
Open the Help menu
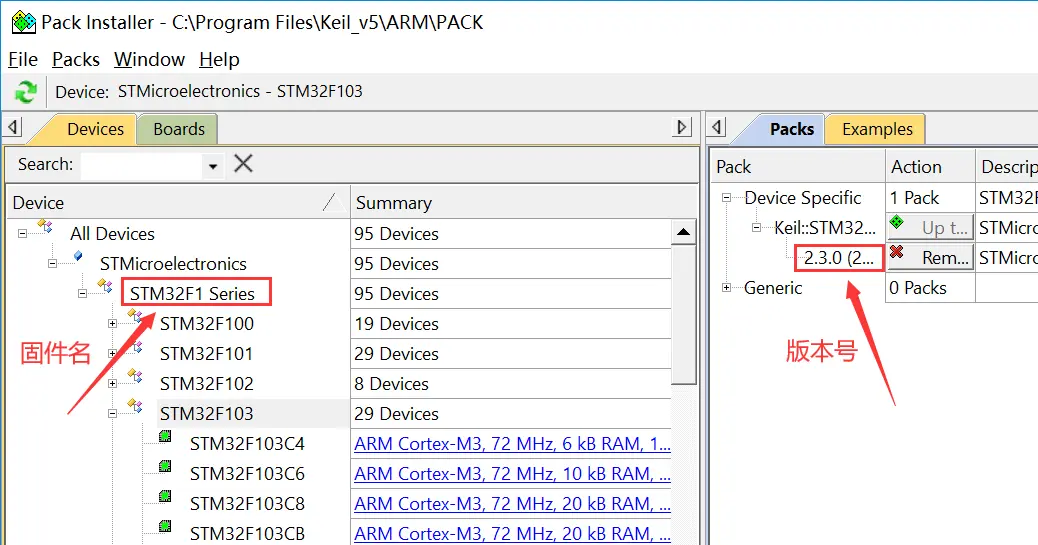pos(219,60)
